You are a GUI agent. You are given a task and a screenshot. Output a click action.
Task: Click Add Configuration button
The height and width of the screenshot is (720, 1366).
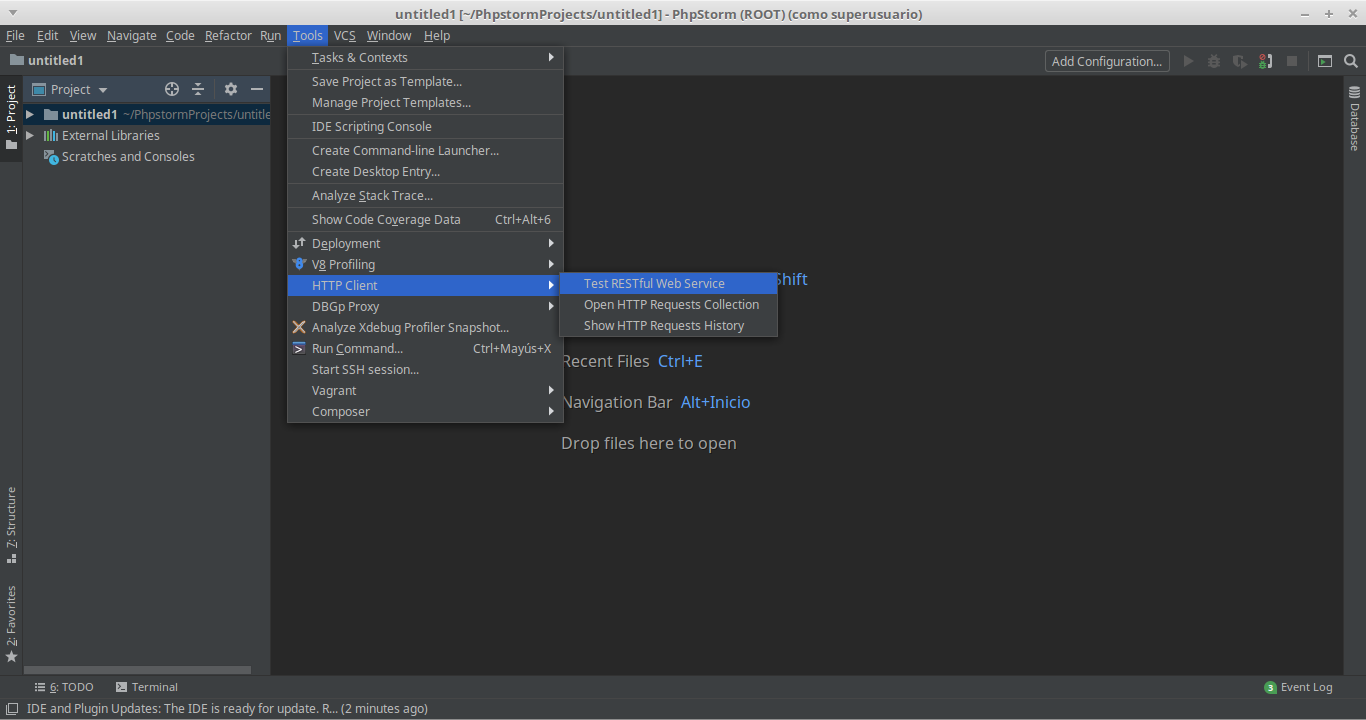pos(1106,61)
